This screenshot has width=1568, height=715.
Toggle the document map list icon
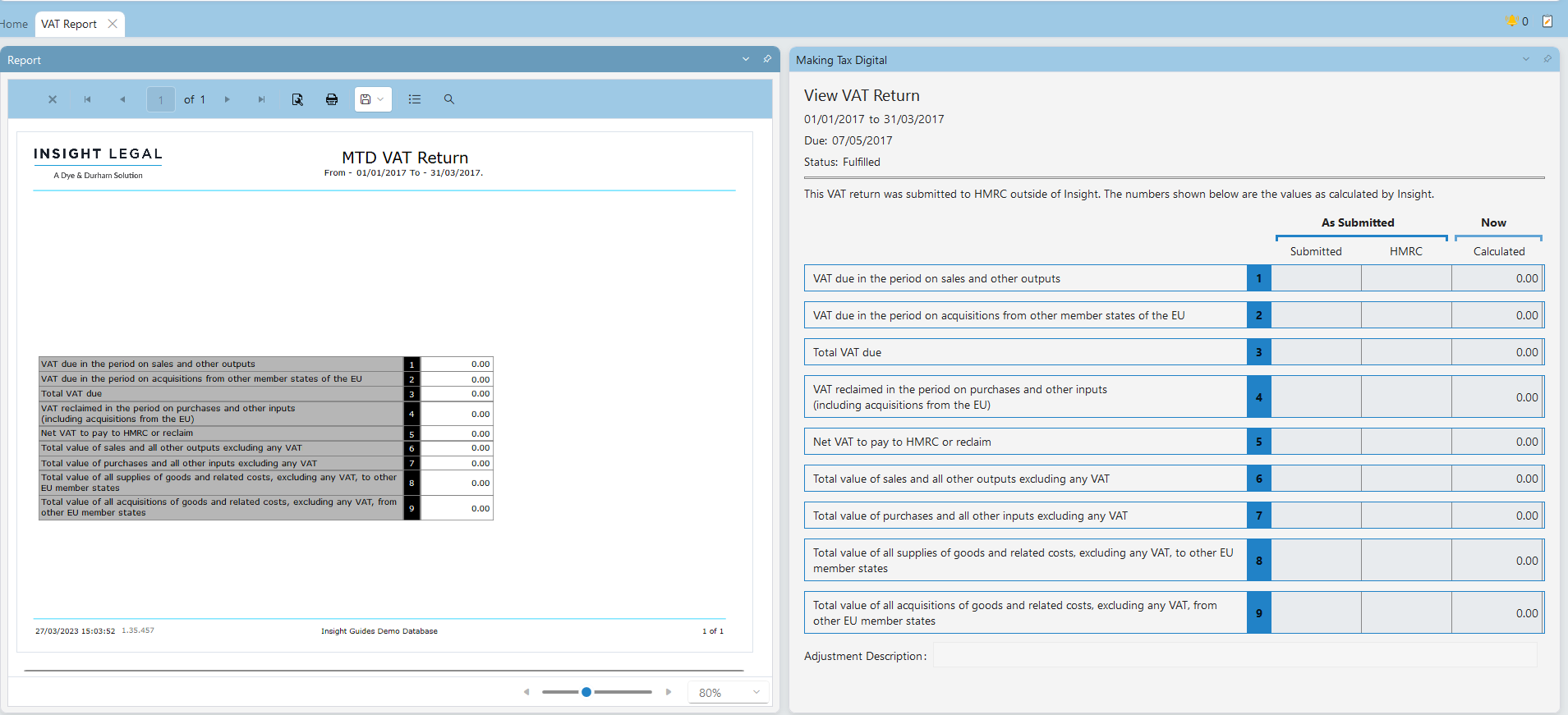click(415, 99)
